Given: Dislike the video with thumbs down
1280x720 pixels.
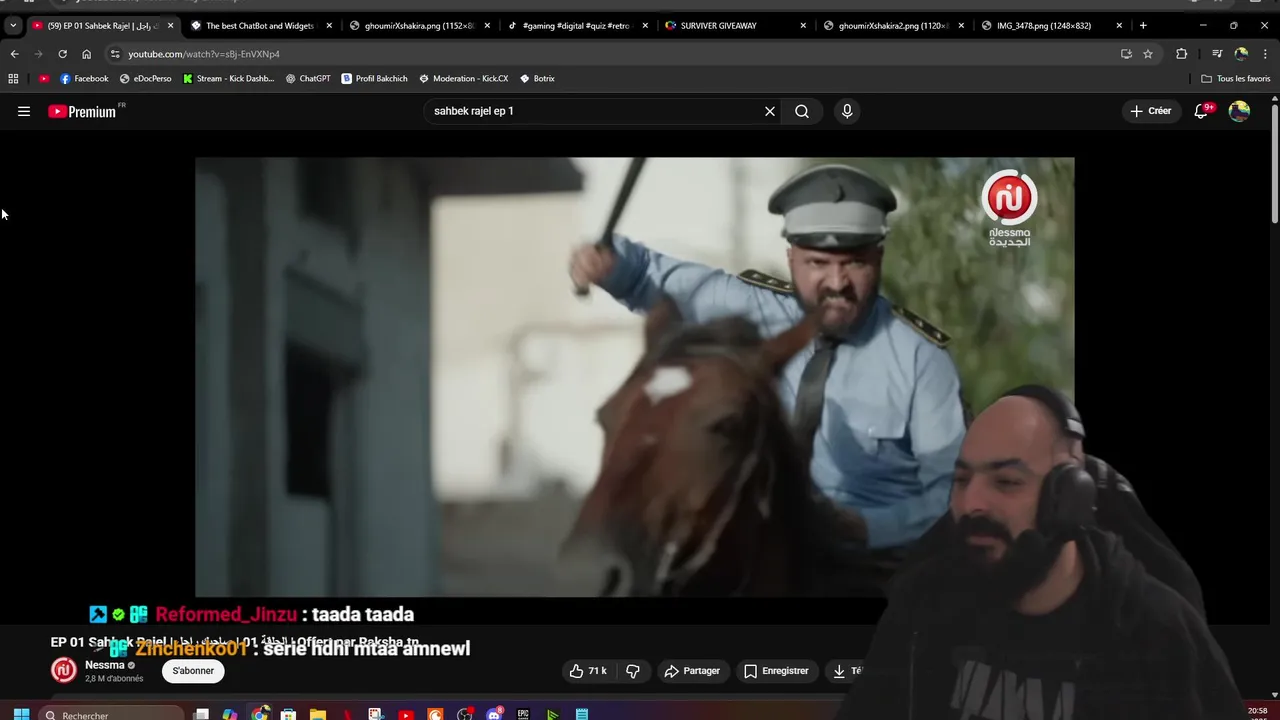Looking at the screenshot, I should (633, 671).
